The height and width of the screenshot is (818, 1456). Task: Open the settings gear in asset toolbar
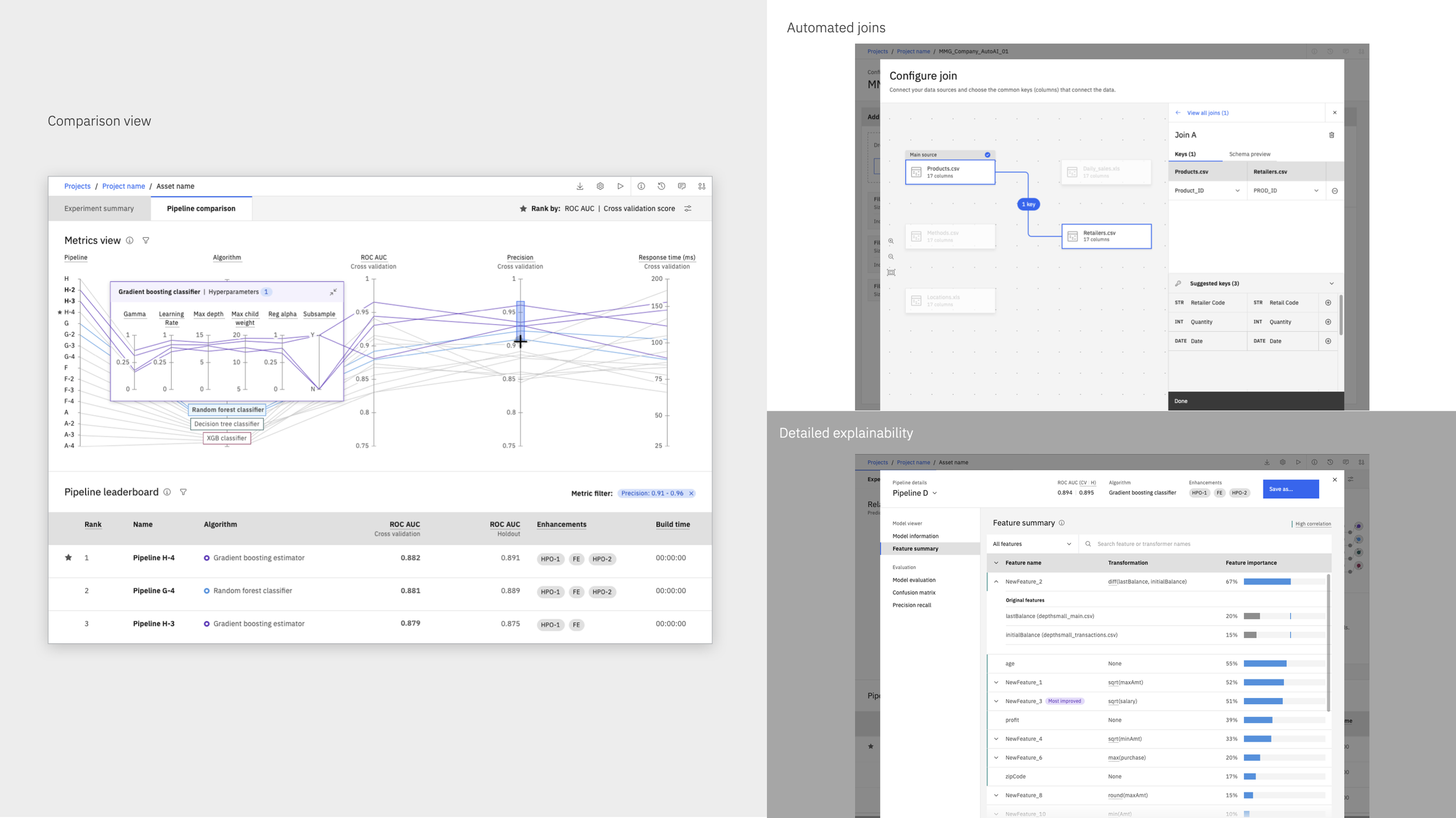pos(600,186)
